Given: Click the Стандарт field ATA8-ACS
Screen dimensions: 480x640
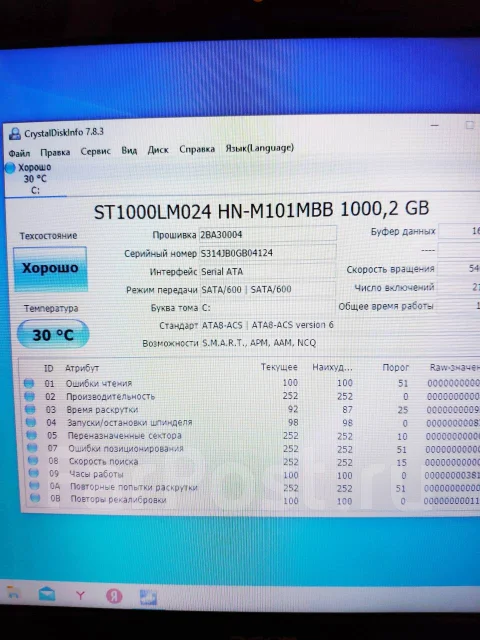Looking at the screenshot, I should [x=268, y=325].
